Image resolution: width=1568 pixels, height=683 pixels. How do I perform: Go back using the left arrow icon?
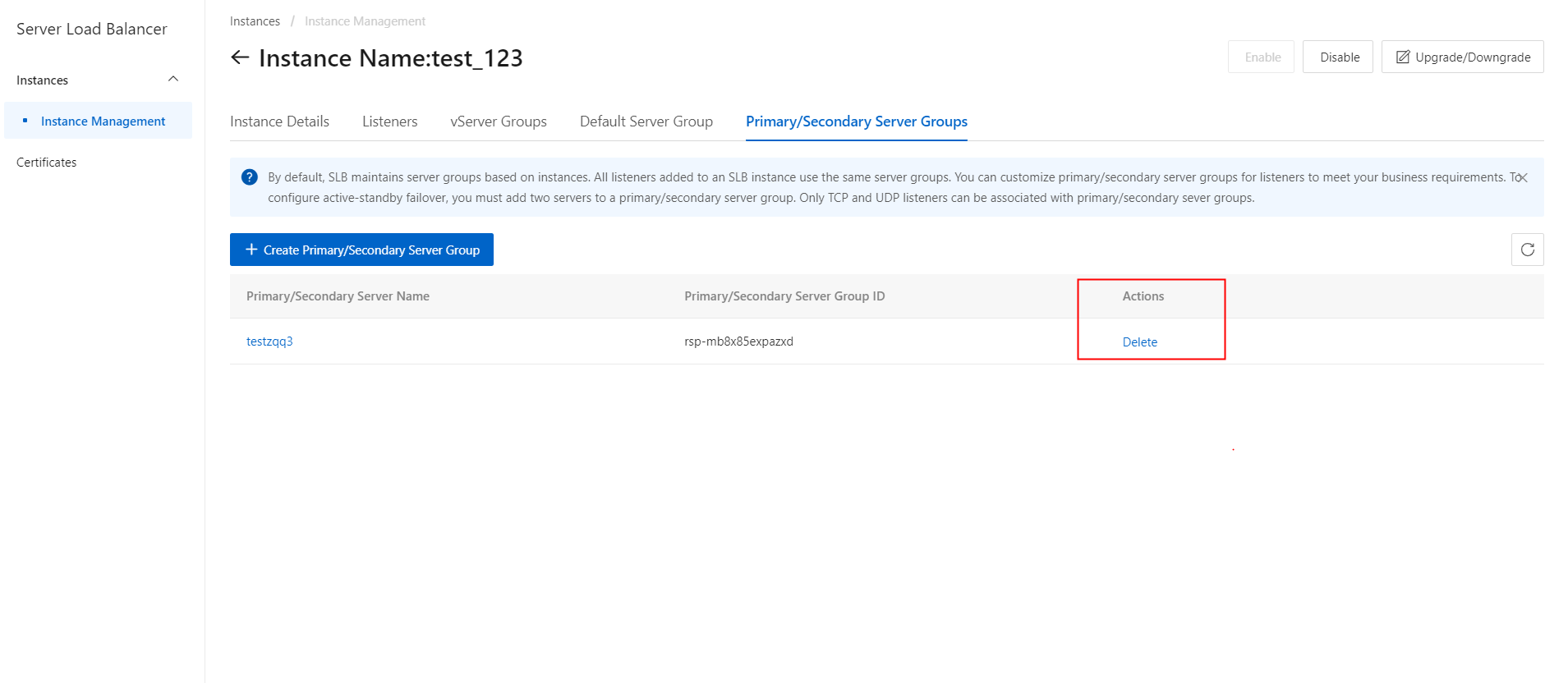[x=240, y=57]
